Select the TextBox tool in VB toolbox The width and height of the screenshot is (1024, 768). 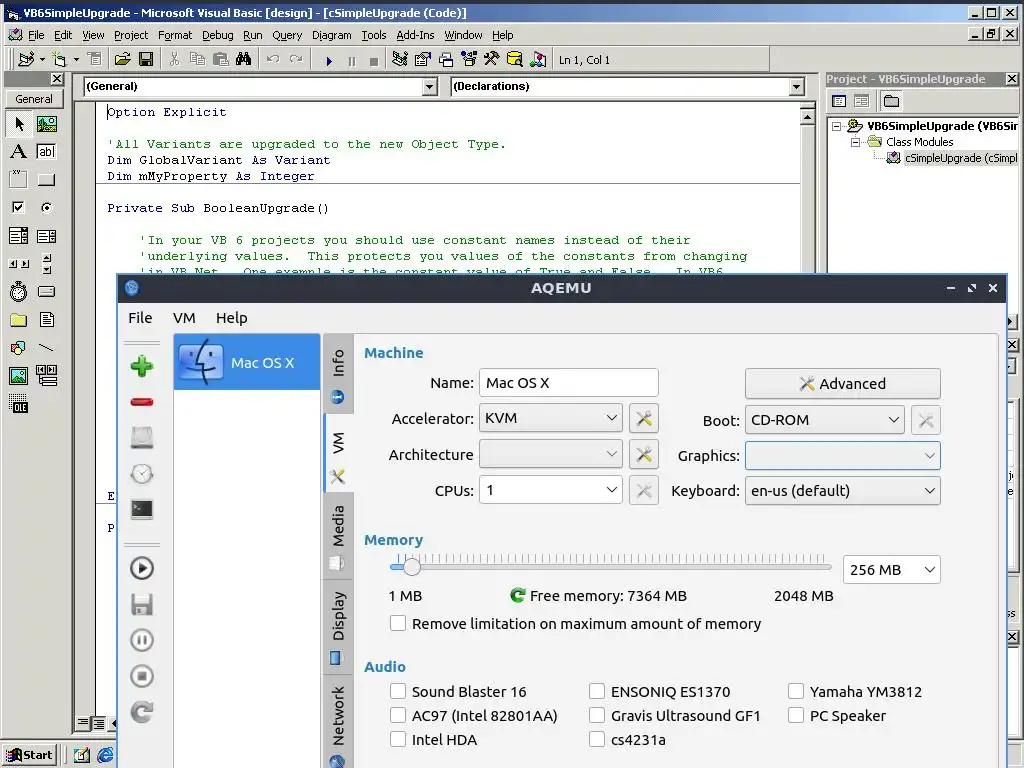pos(46,152)
